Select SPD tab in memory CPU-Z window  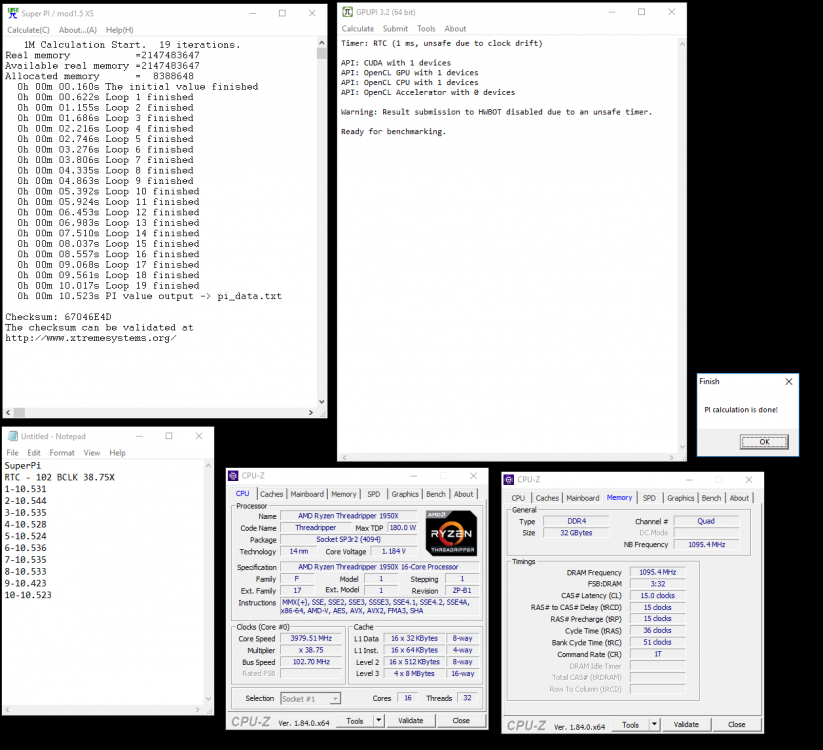(649, 498)
